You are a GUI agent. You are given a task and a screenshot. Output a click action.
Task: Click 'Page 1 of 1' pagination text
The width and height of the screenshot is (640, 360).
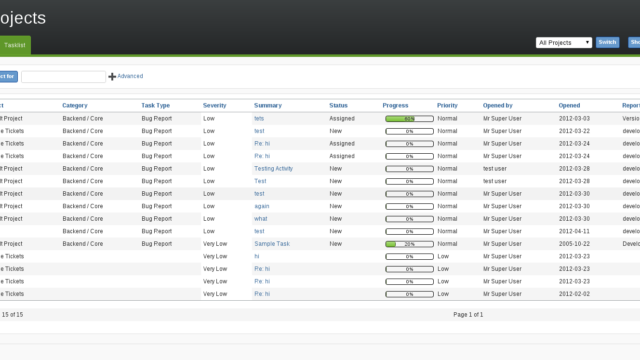(468, 315)
